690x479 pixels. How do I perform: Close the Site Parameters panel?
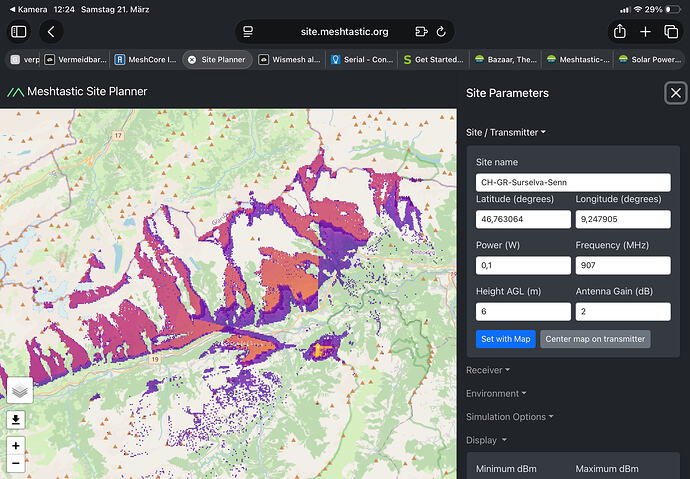pos(676,93)
